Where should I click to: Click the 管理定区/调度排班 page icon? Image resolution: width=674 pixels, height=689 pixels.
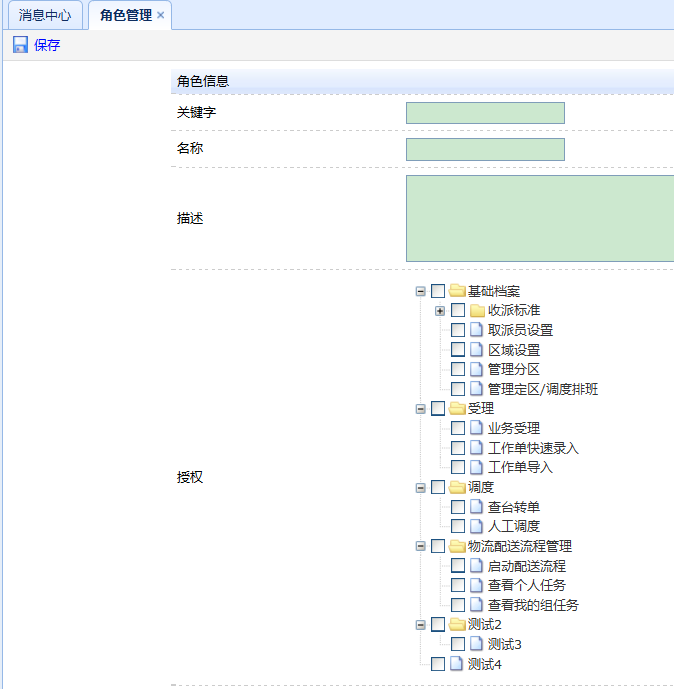[x=476, y=388]
